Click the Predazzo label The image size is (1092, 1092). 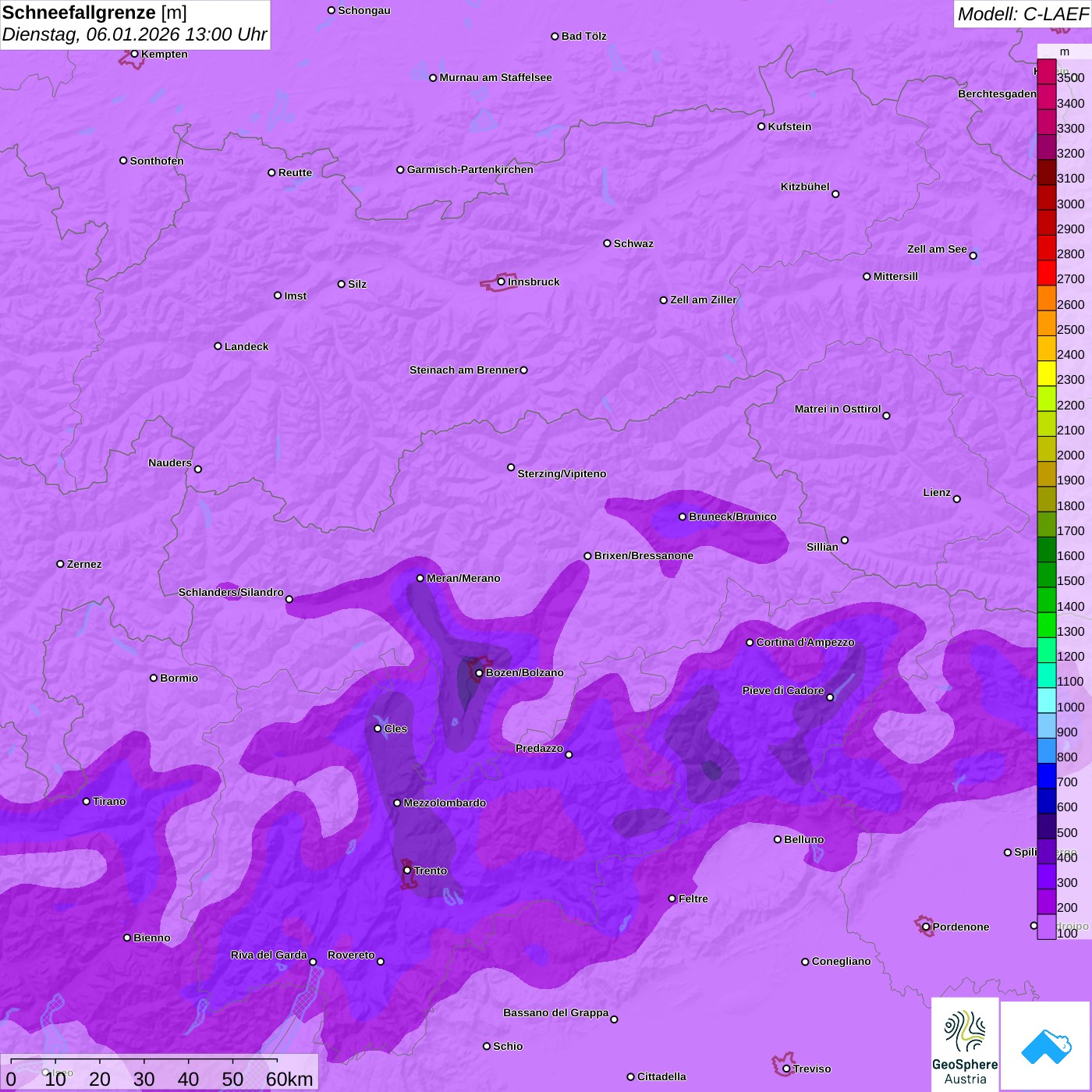(x=539, y=748)
